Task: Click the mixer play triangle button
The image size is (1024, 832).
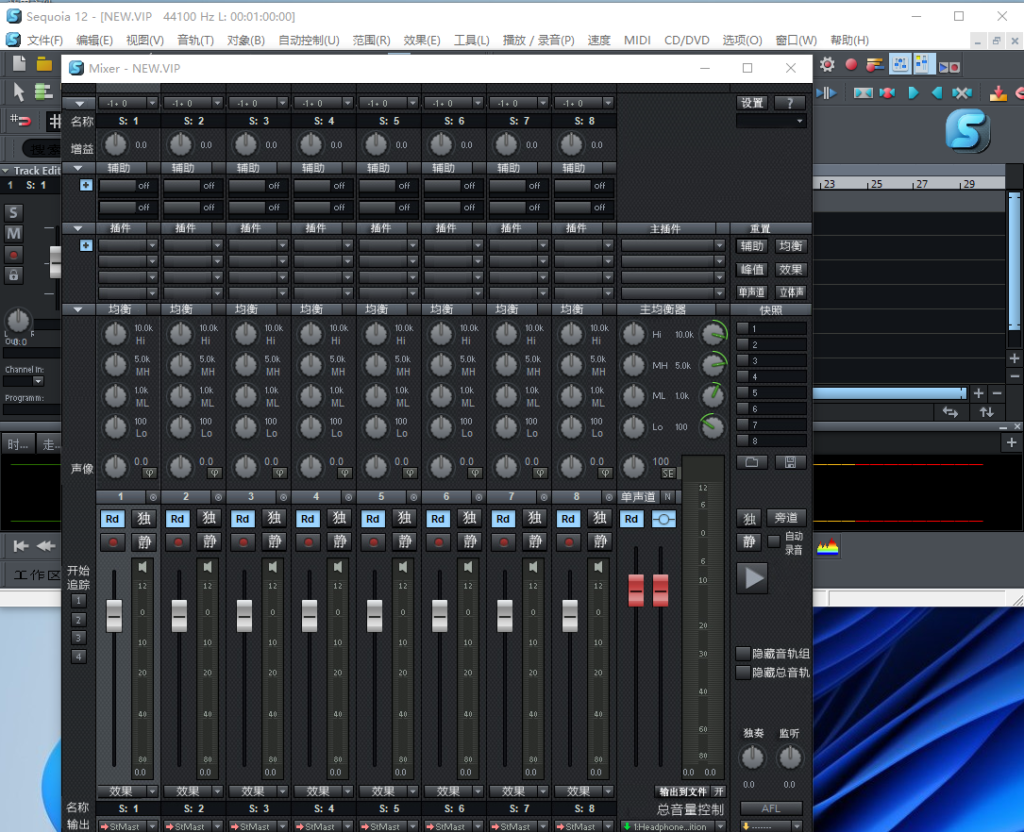Action: pos(754,578)
